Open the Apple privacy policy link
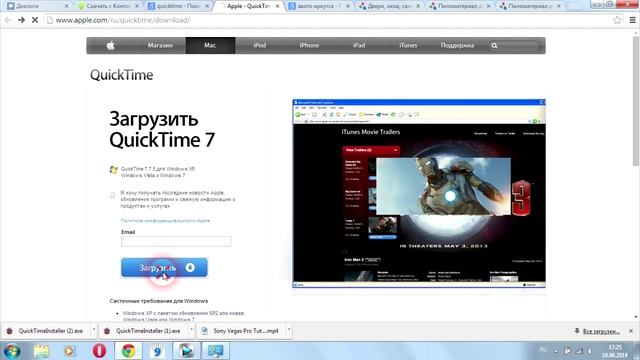The height and width of the screenshot is (360, 640). [165, 220]
